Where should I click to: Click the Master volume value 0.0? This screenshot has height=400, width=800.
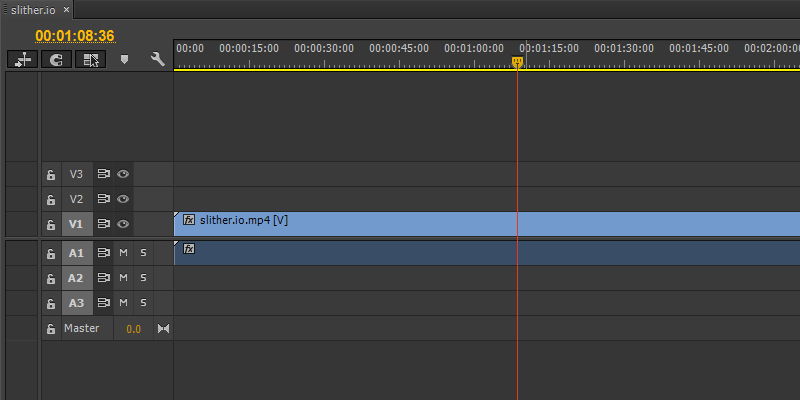point(134,329)
